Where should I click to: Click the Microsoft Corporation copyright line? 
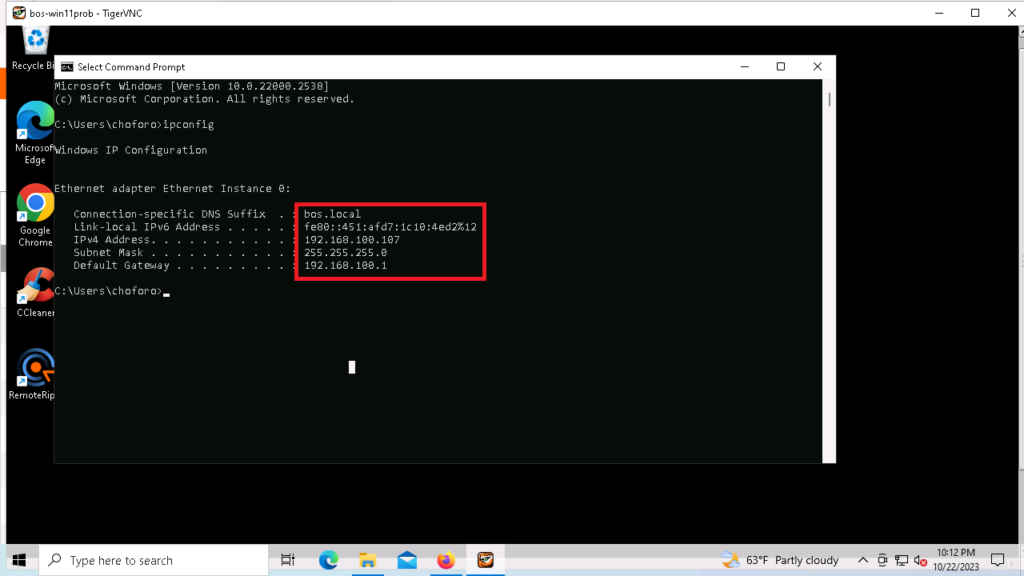point(204,99)
